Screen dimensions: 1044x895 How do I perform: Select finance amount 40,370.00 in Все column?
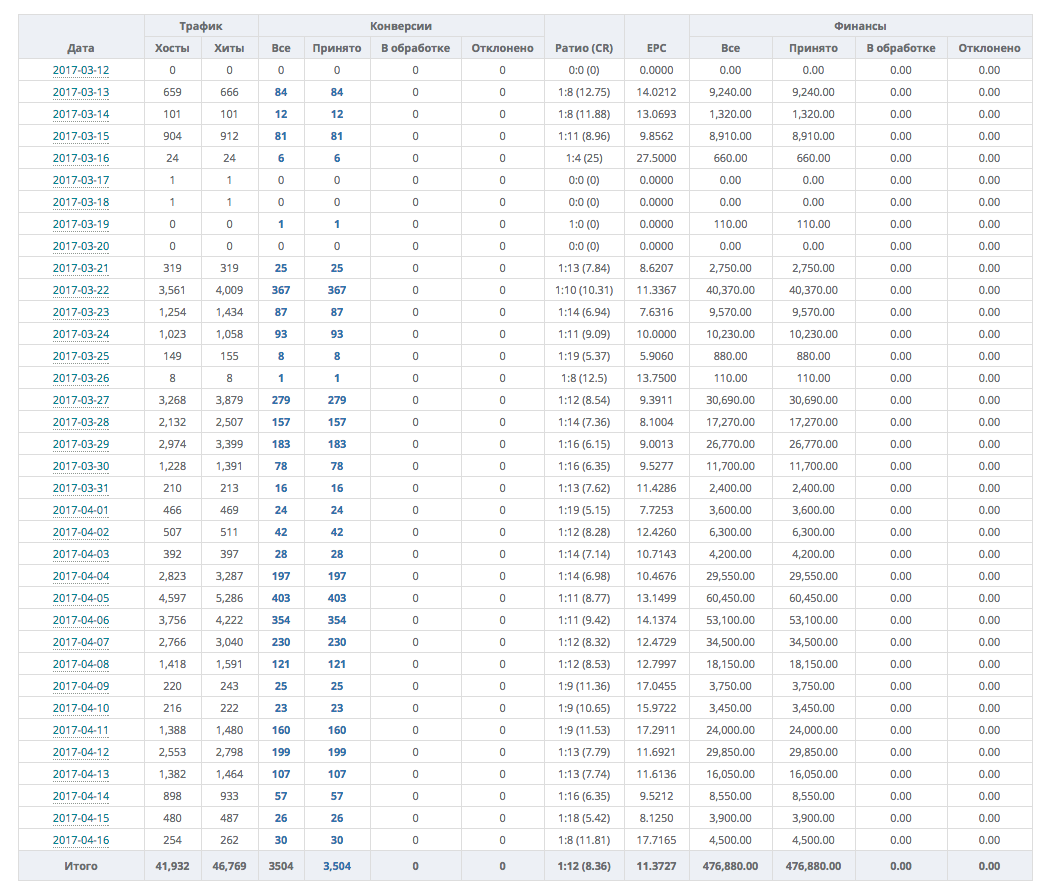(x=730, y=290)
